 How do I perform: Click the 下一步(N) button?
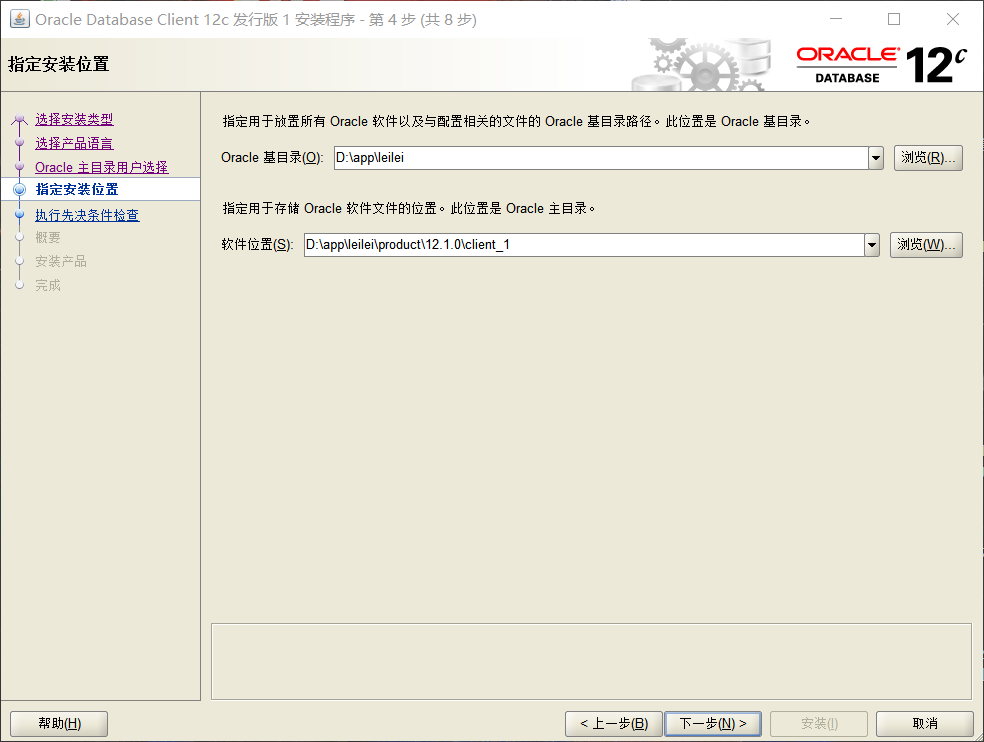(713, 723)
